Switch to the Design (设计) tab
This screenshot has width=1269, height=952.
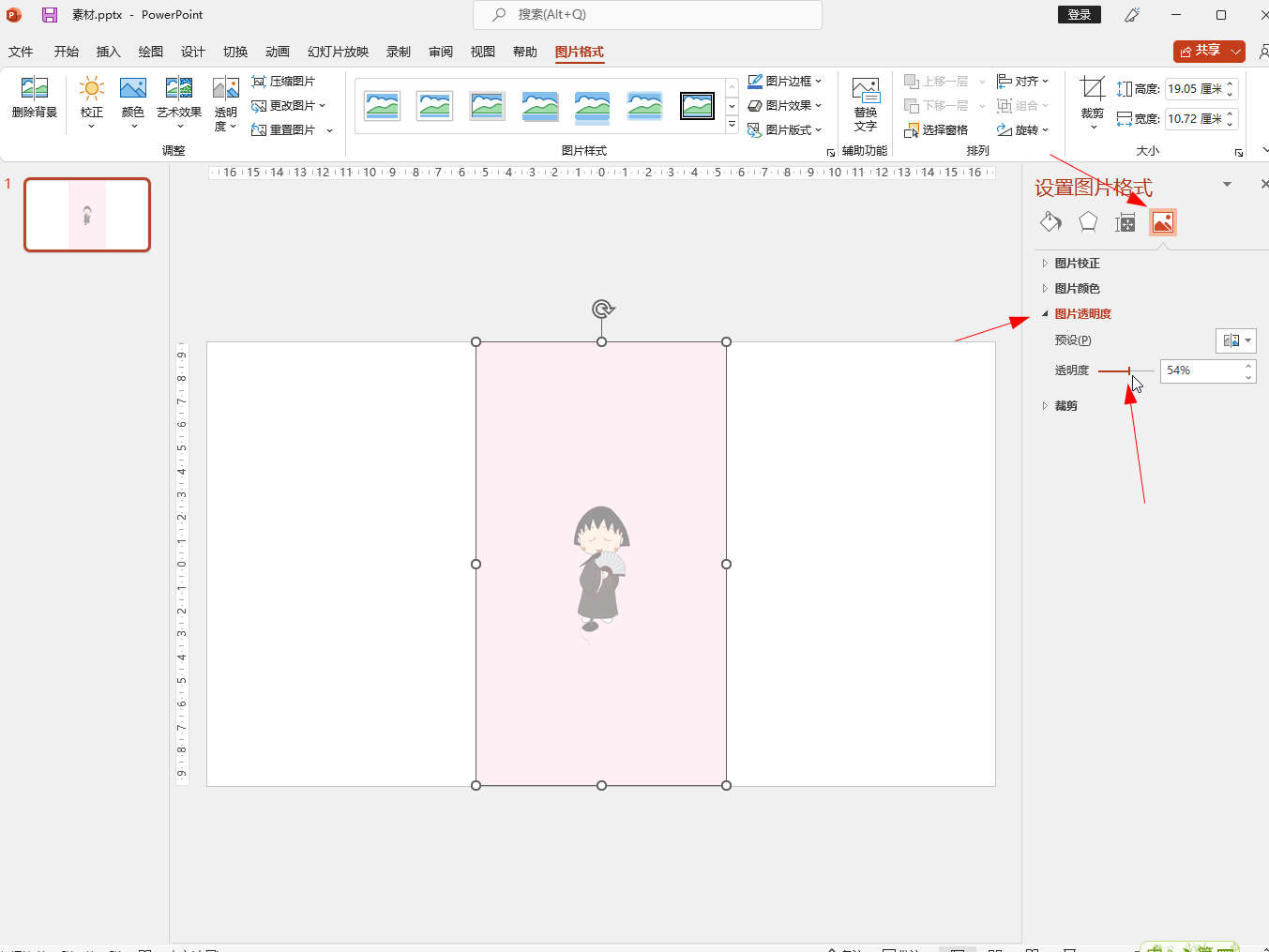(193, 52)
